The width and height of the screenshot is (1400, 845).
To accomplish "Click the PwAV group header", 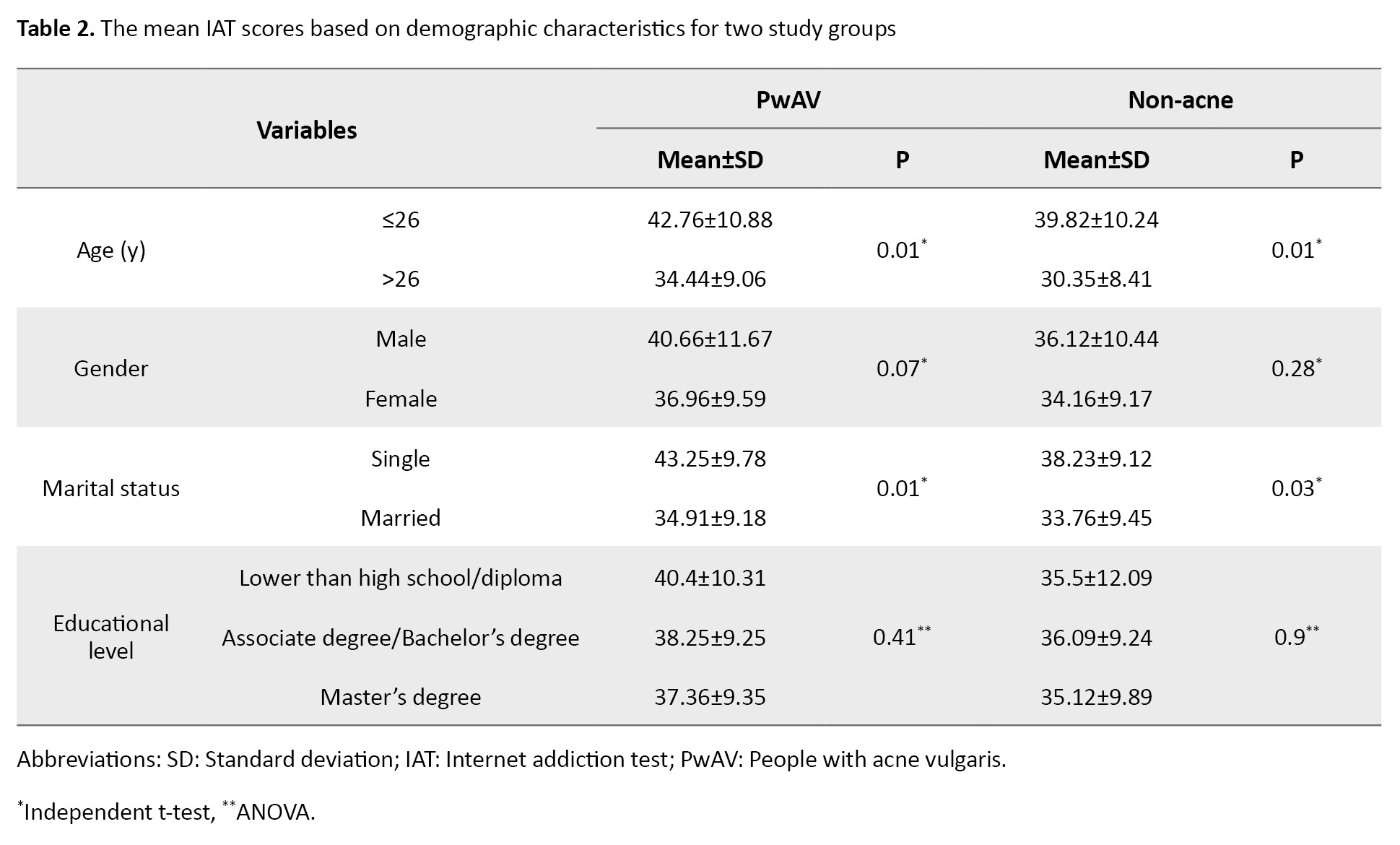I will pyautogui.click(x=788, y=100).
